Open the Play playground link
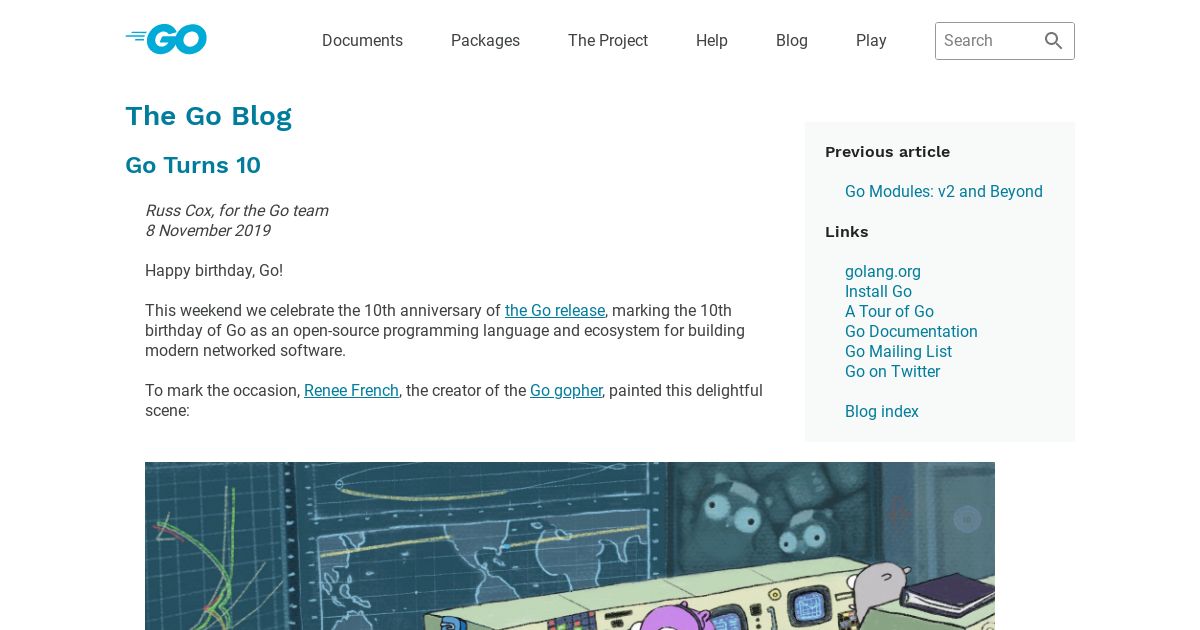1200x630 pixels. (871, 41)
